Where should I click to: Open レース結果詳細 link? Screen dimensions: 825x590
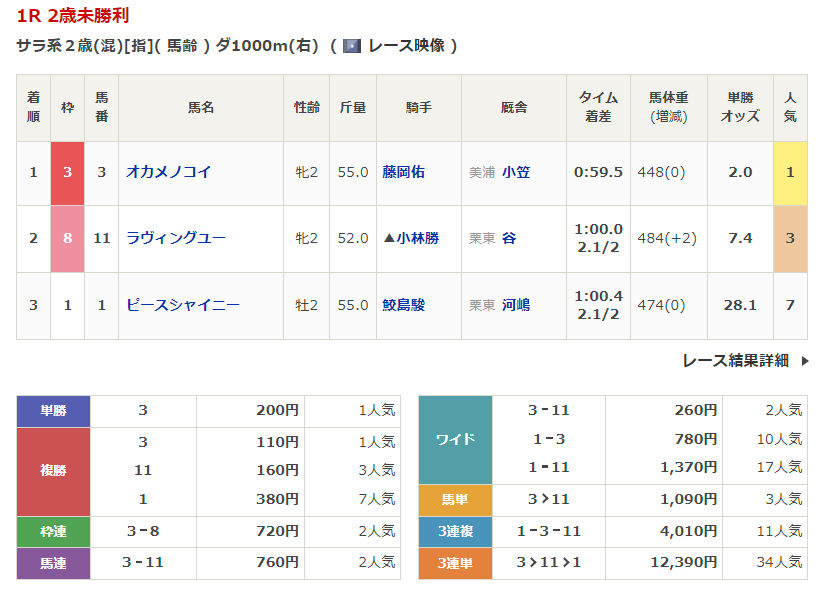(735, 361)
